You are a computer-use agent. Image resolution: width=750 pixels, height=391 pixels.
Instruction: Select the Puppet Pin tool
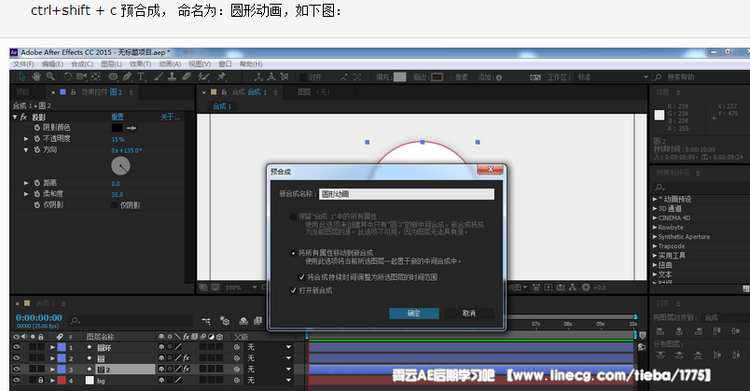[x=221, y=77]
